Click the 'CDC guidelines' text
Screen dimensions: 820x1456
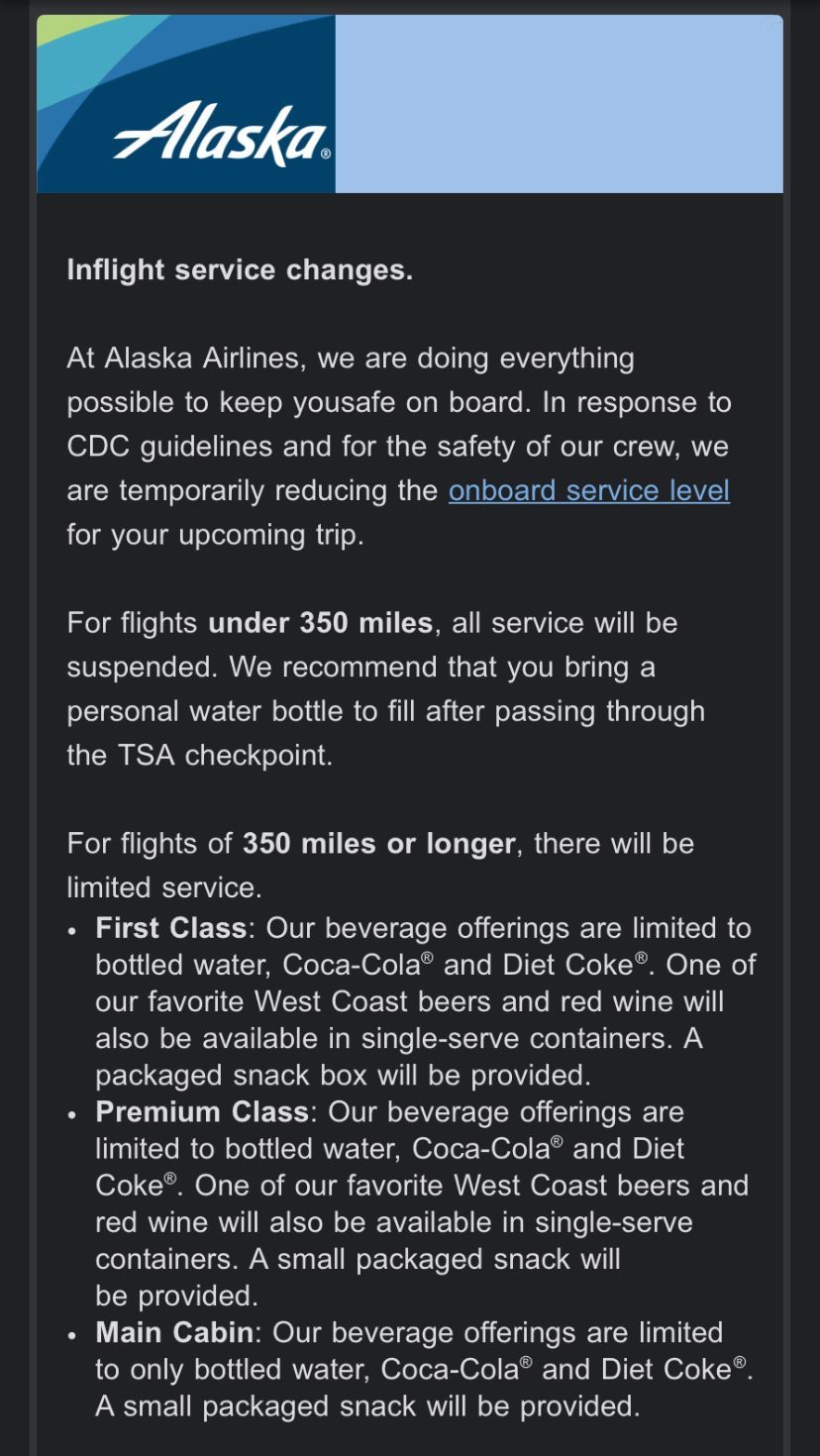170,446
